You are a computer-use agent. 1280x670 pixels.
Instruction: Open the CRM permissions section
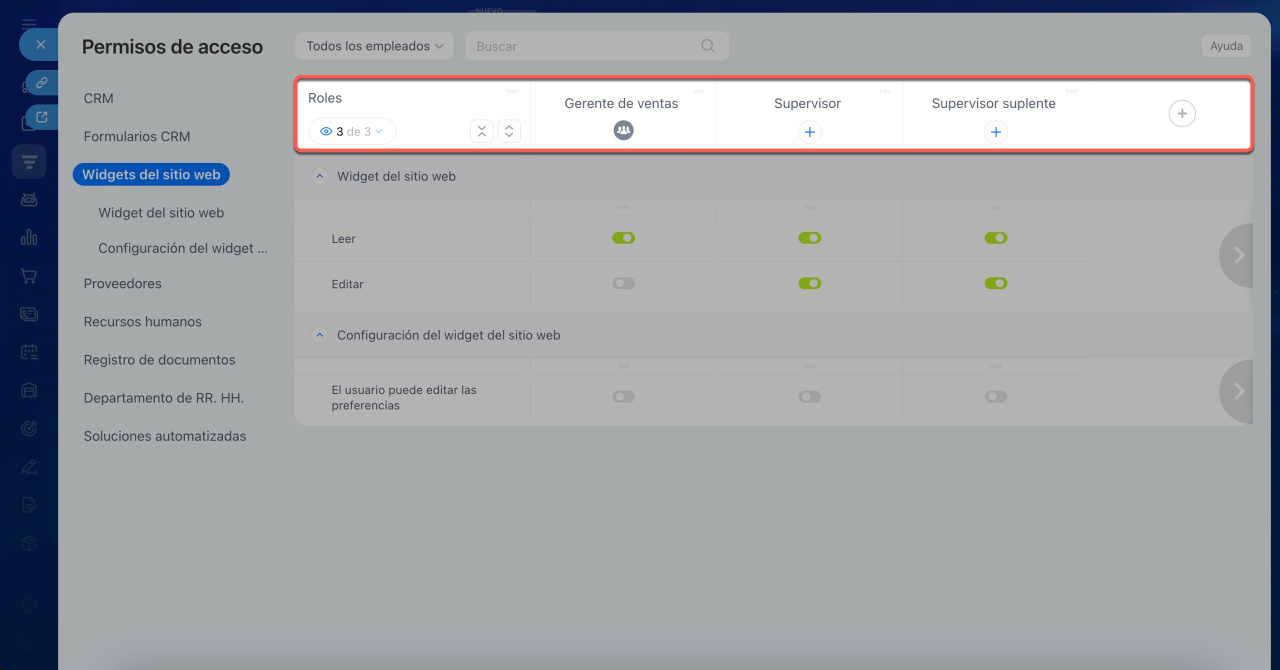pyautogui.click(x=98, y=99)
